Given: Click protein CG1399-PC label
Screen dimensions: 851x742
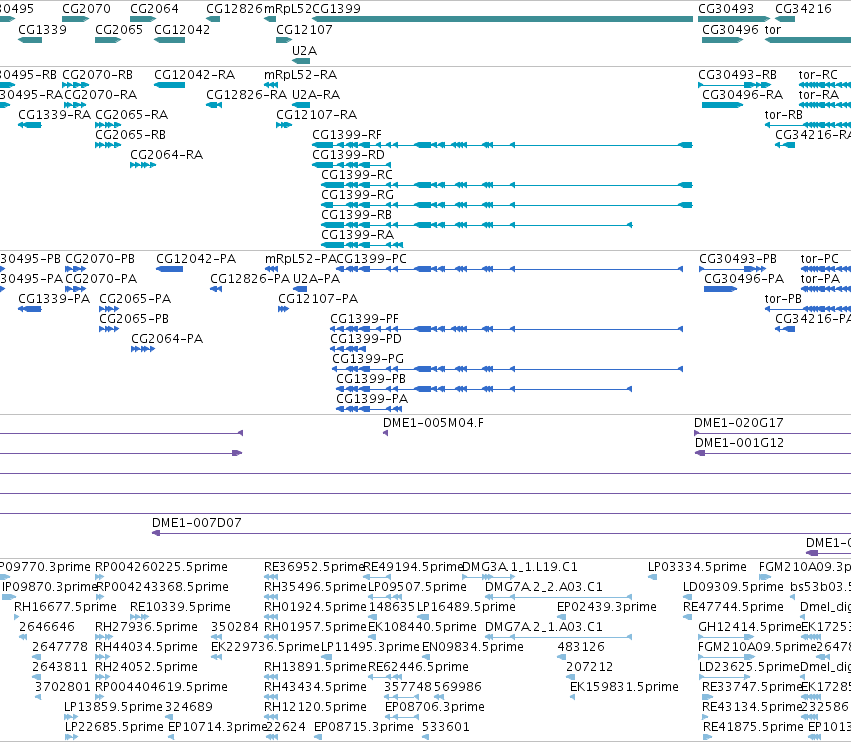Looking at the screenshot, I should coord(372,259).
